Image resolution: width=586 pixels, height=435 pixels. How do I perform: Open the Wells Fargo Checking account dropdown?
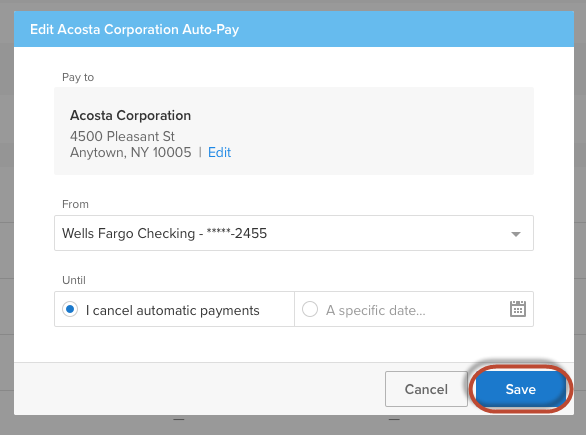294,233
